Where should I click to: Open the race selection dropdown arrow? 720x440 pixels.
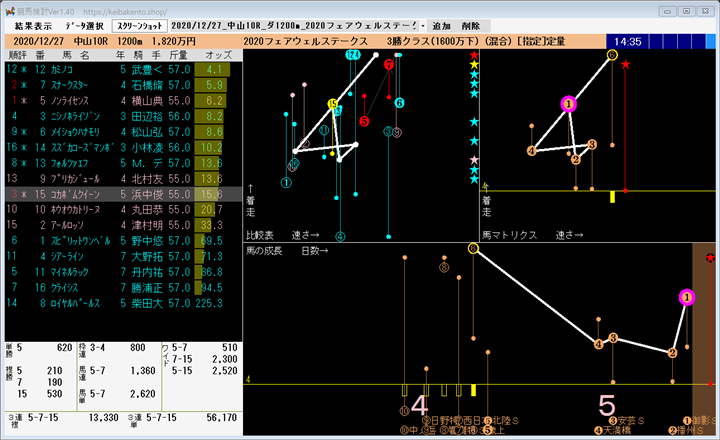[423, 26]
